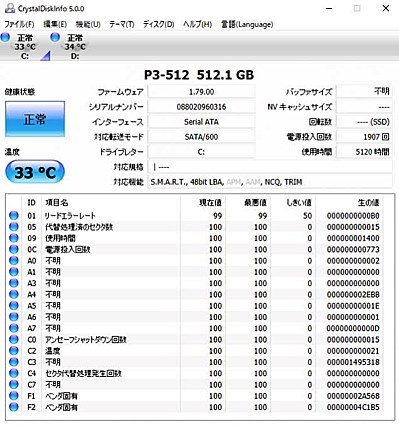Click the 健康状態 label
399x425 pixels.
(20, 92)
